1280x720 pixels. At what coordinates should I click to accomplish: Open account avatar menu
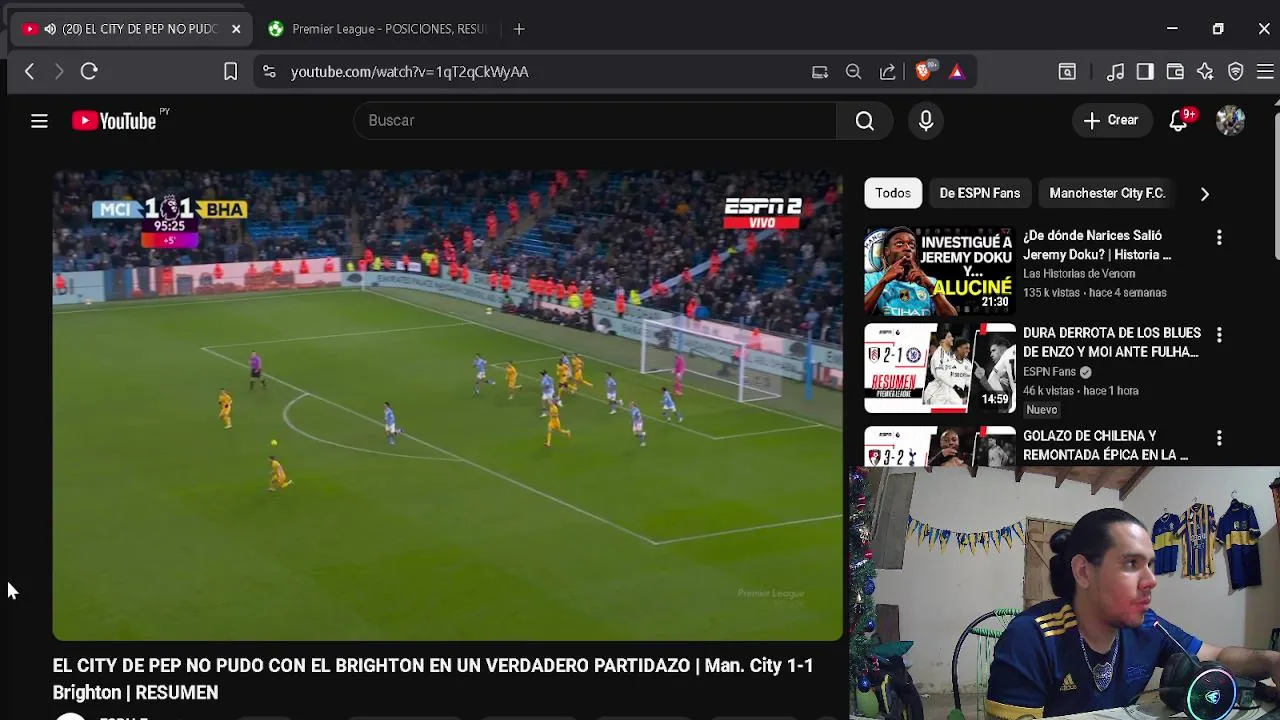(1230, 120)
